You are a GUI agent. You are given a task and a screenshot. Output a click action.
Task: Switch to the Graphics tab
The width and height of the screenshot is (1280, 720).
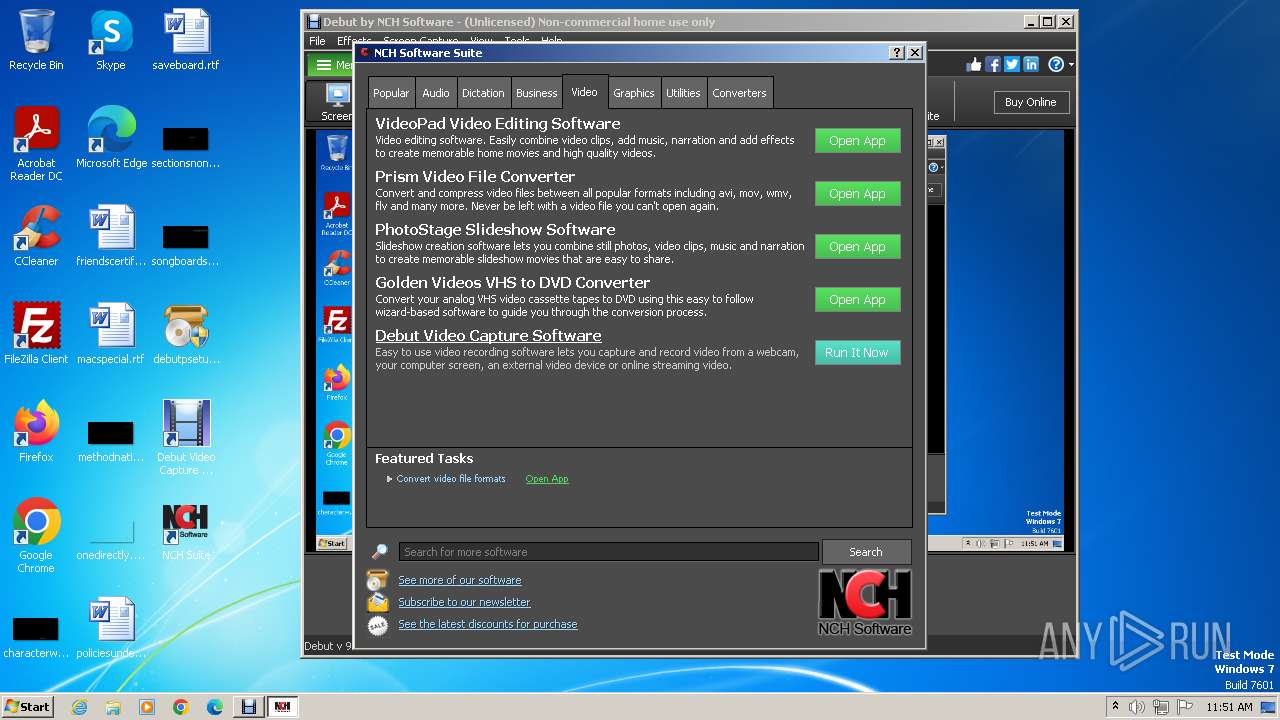634,93
